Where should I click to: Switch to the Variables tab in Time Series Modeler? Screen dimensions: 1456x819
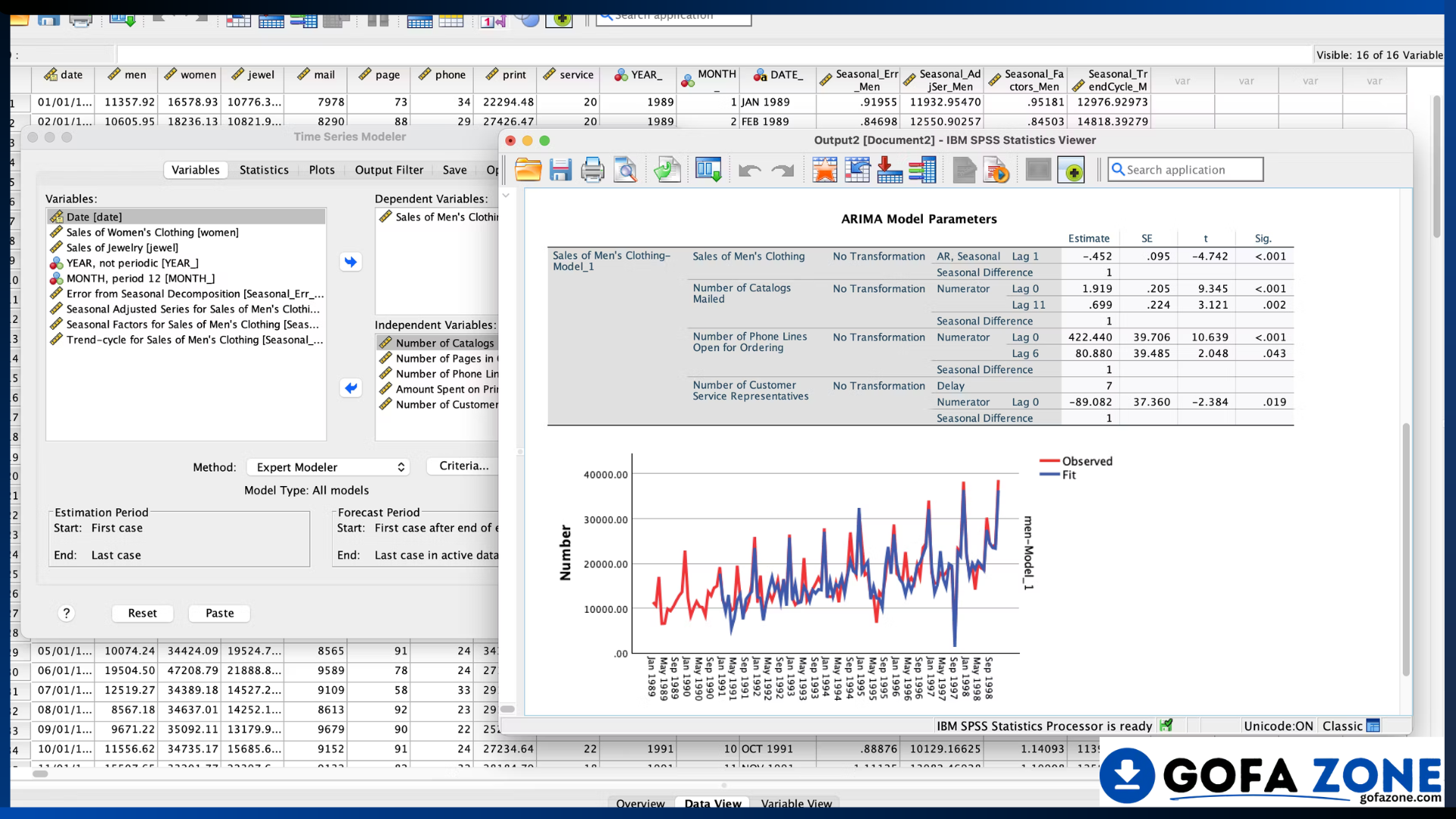click(195, 170)
